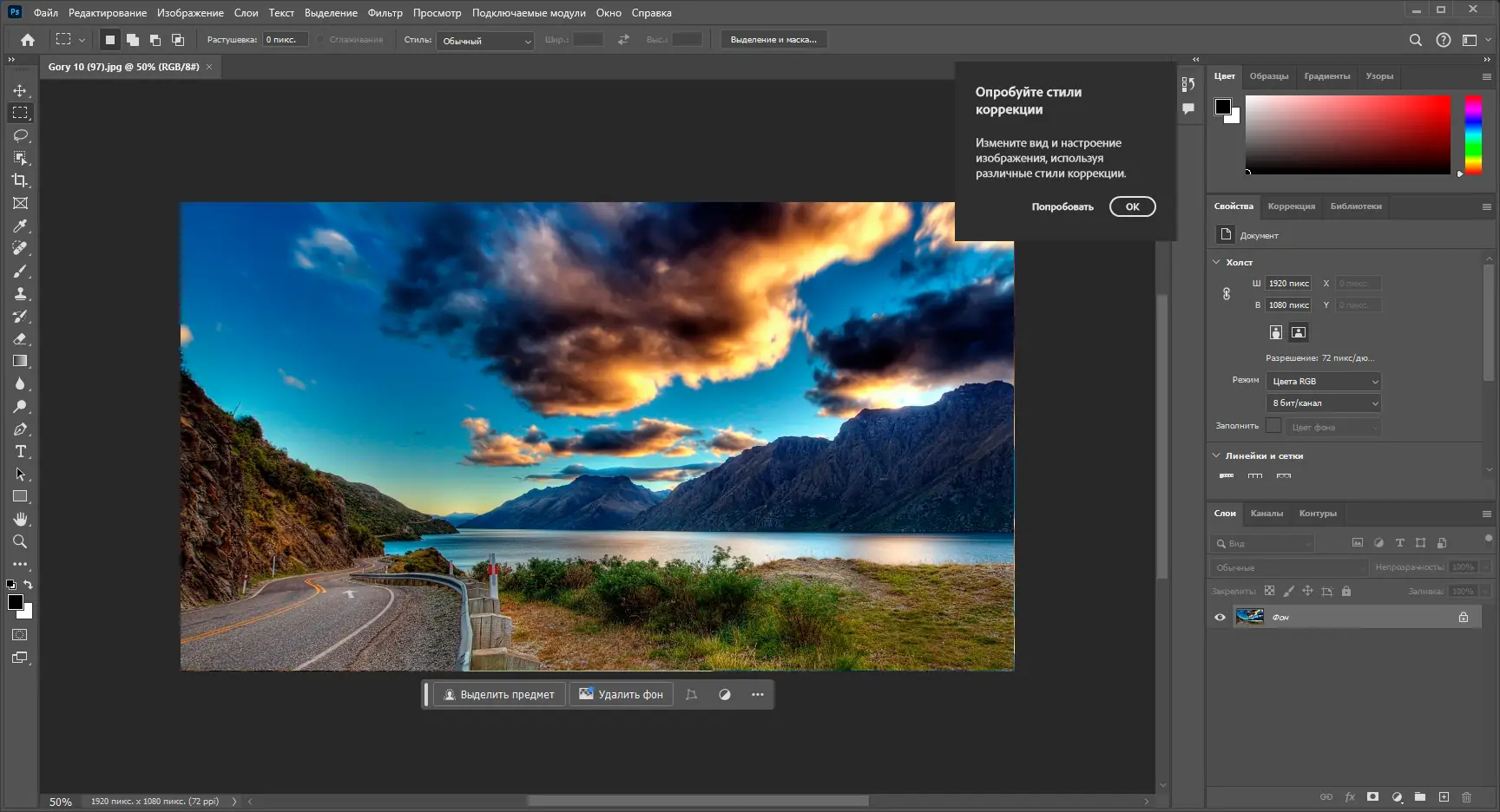Select the Spot Healing Brush tool
This screenshot has width=1500, height=812.
20,248
